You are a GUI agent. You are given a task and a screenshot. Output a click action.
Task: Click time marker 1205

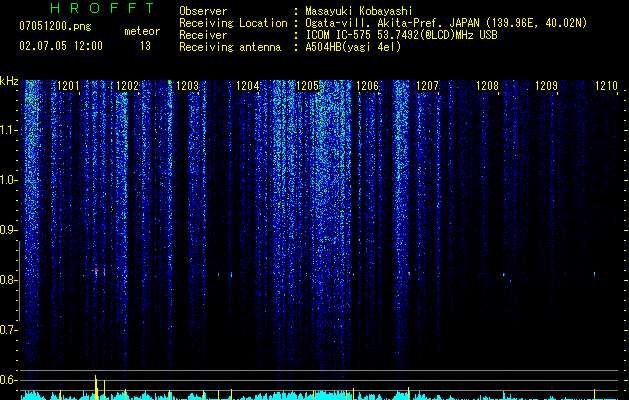(x=307, y=86)
